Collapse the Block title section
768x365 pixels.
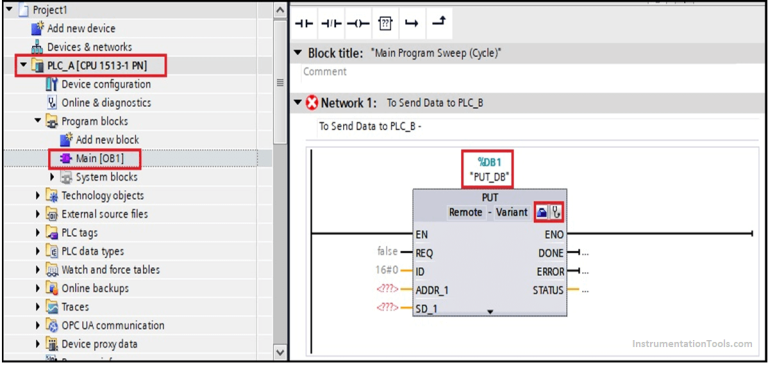tap(297, 53)
